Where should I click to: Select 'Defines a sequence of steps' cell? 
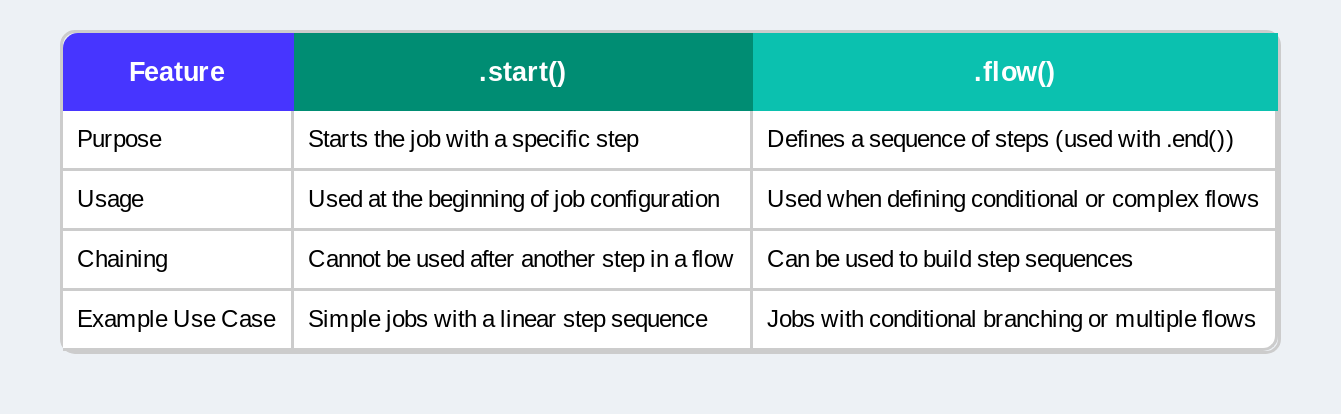click(x=1000, y=140)
